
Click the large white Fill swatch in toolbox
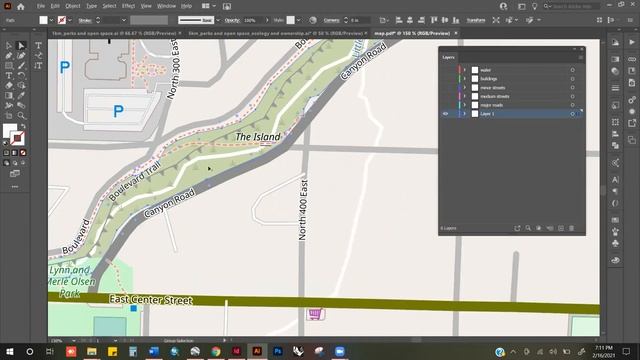(10, 131)
